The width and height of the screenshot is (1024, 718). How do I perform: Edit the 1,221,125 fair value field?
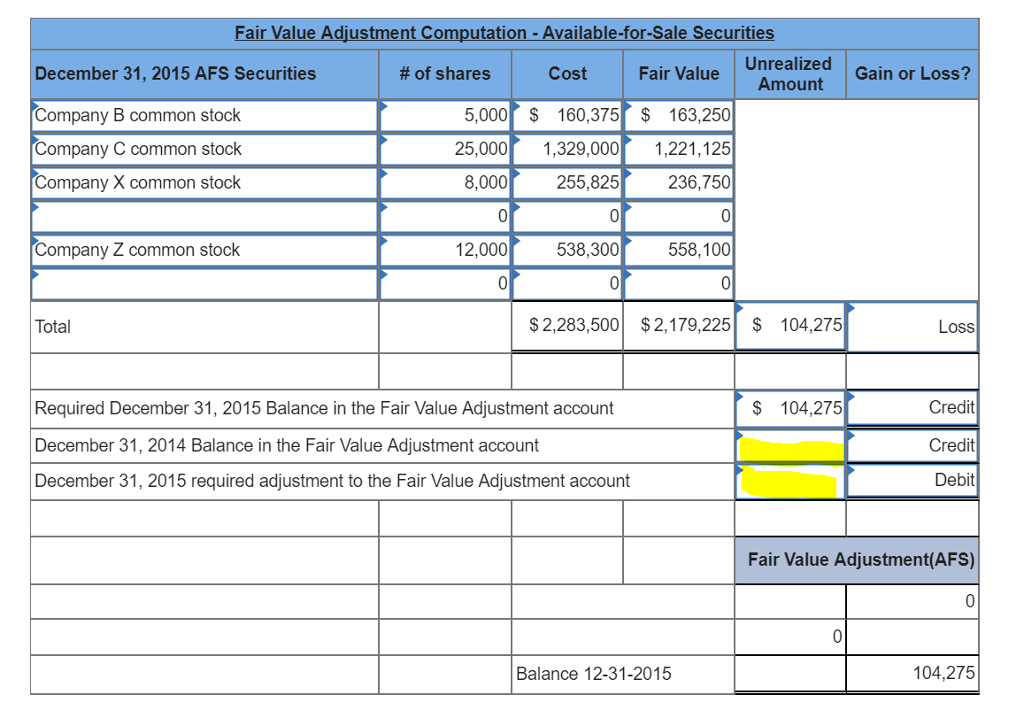tap(679, 149)
